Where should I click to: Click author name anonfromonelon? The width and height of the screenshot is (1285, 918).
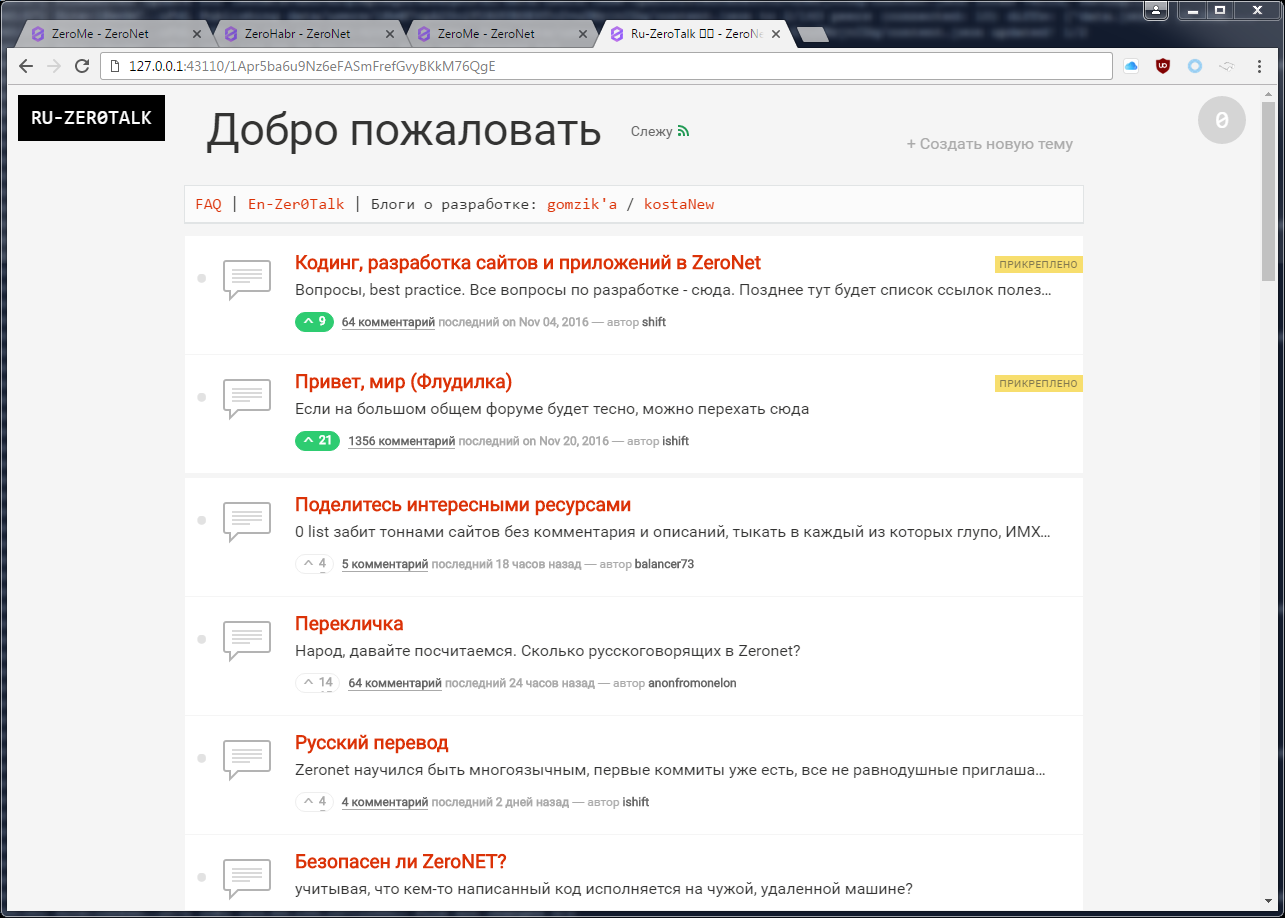pos(692,683)
